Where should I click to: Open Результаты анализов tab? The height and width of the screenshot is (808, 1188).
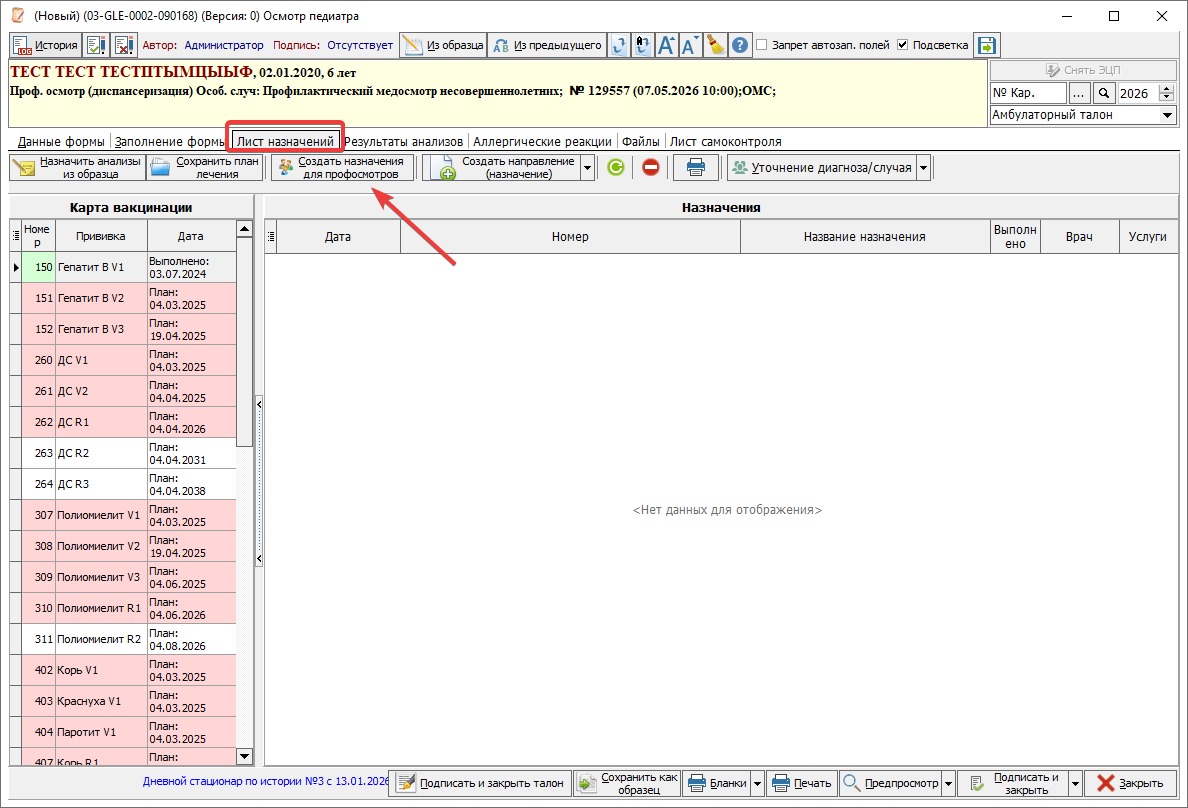pyautogui.click(x=403, y=142)
